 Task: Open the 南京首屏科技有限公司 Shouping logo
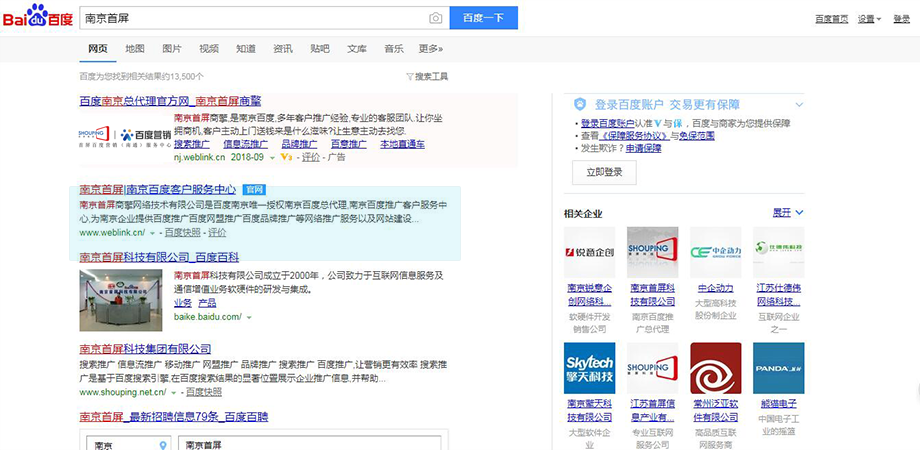(x=652, y=252)
